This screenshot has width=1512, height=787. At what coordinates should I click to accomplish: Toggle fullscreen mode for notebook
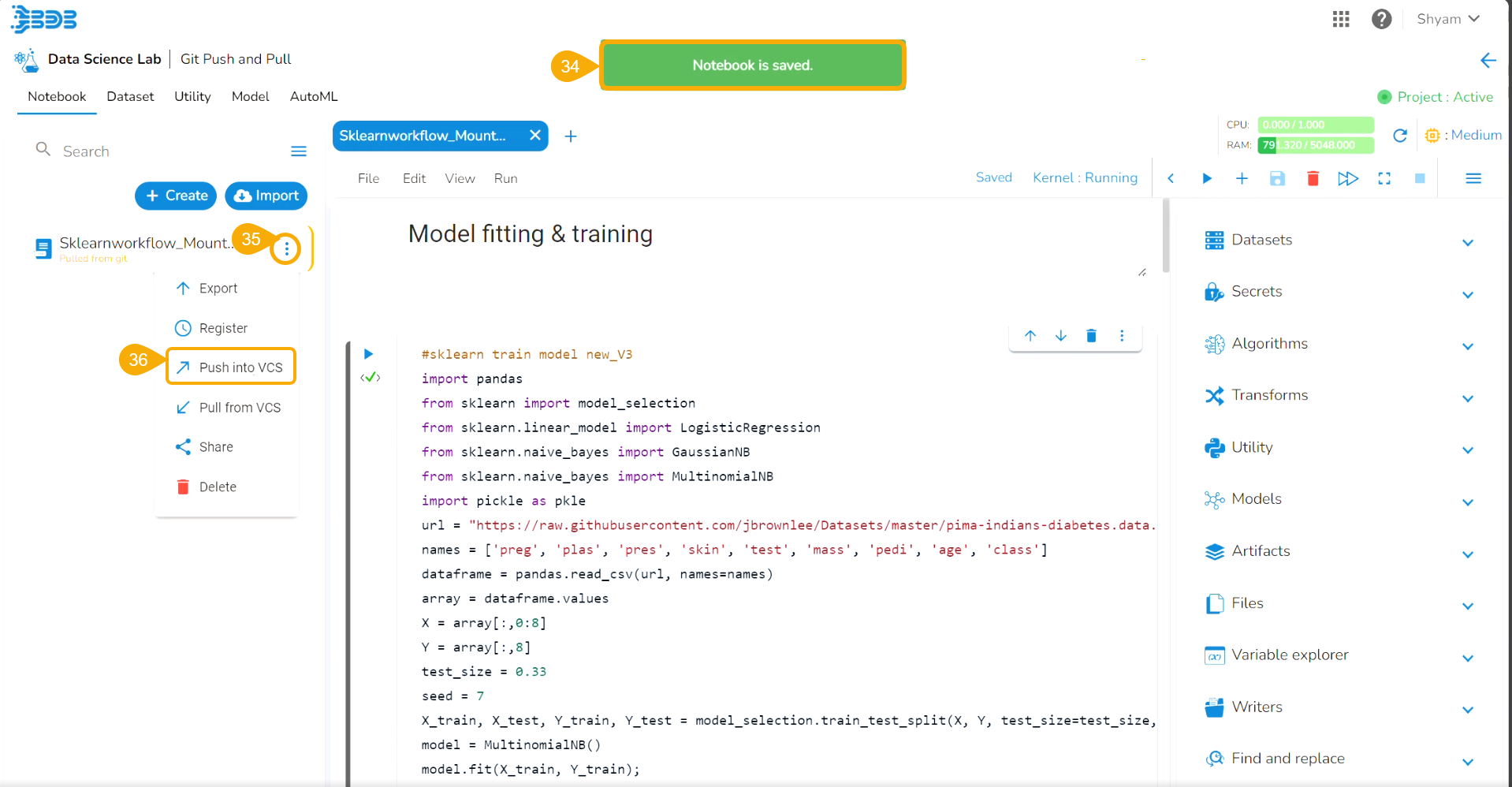pos(1384,178)
